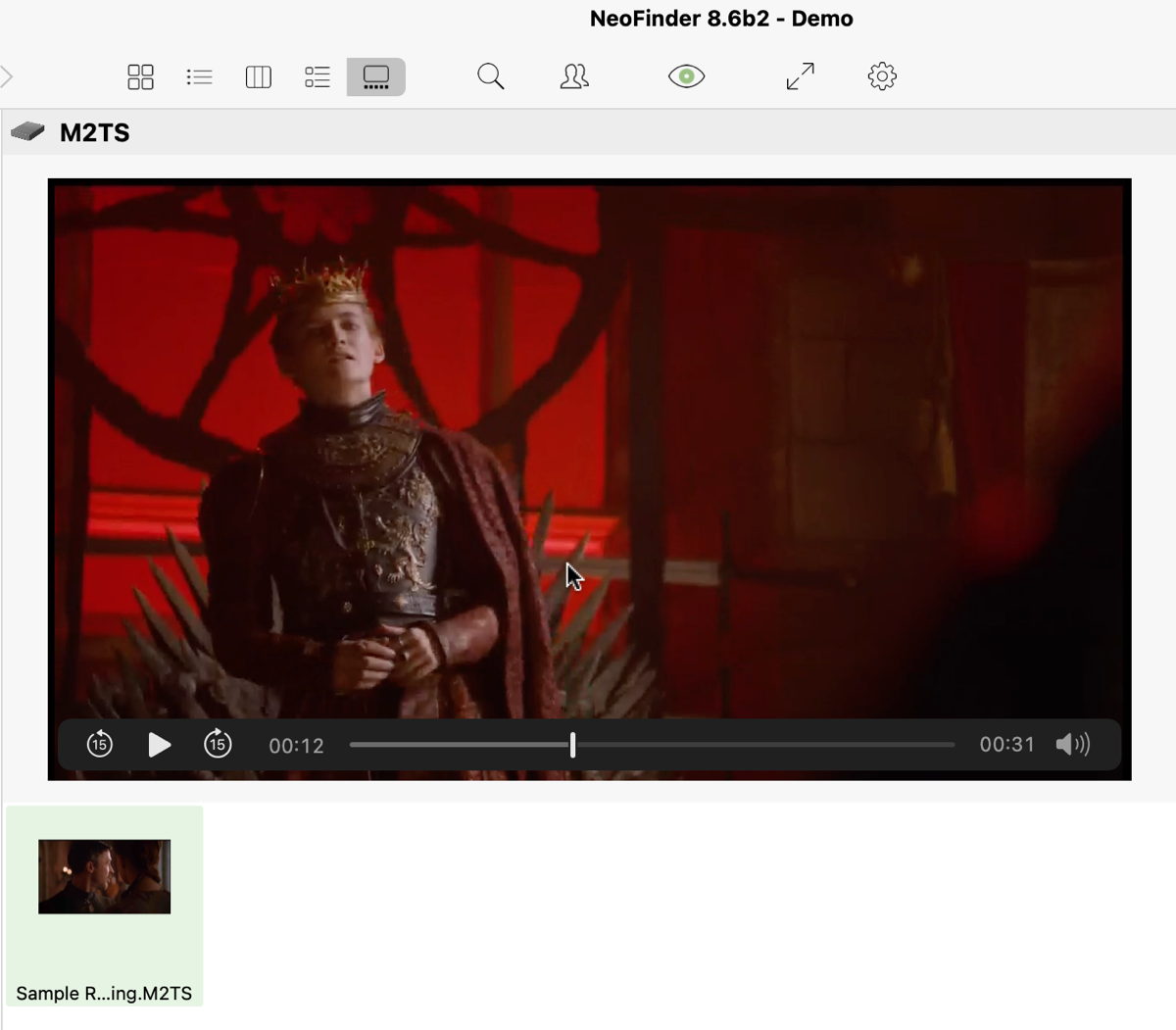1176x1030 pixels.
Task: Switch to icon grid view
Action: click(x=140, y=76)
